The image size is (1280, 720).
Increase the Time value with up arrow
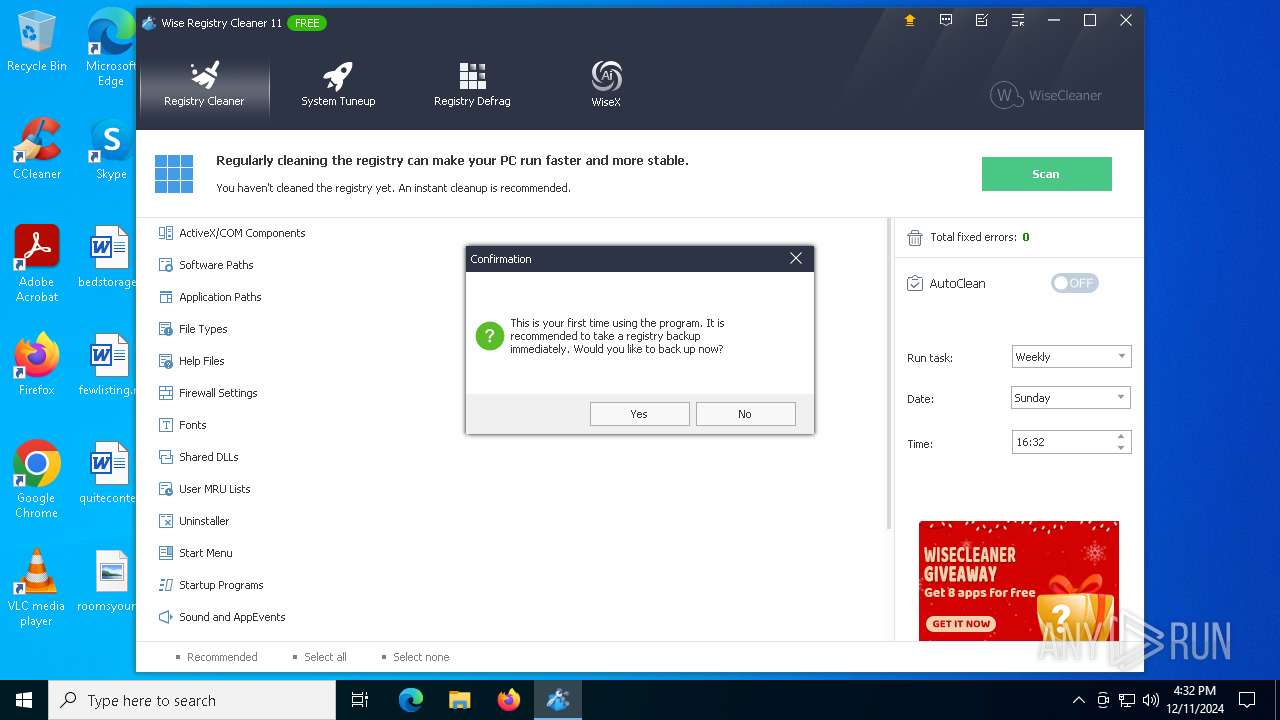point(1121,436)
